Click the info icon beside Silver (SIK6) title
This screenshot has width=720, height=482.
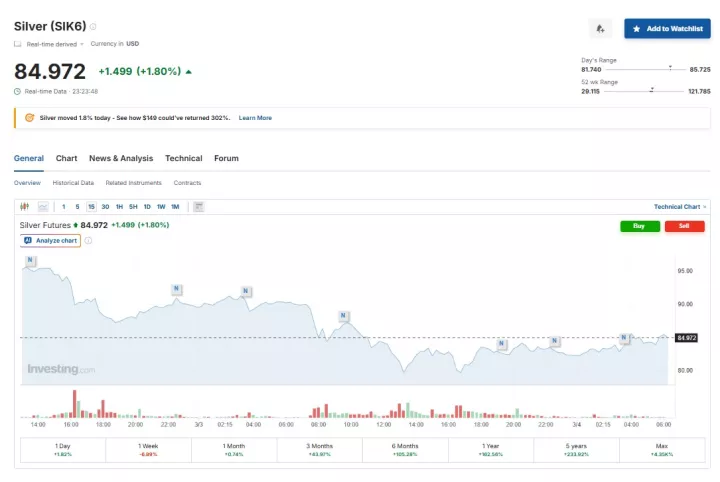93,26
